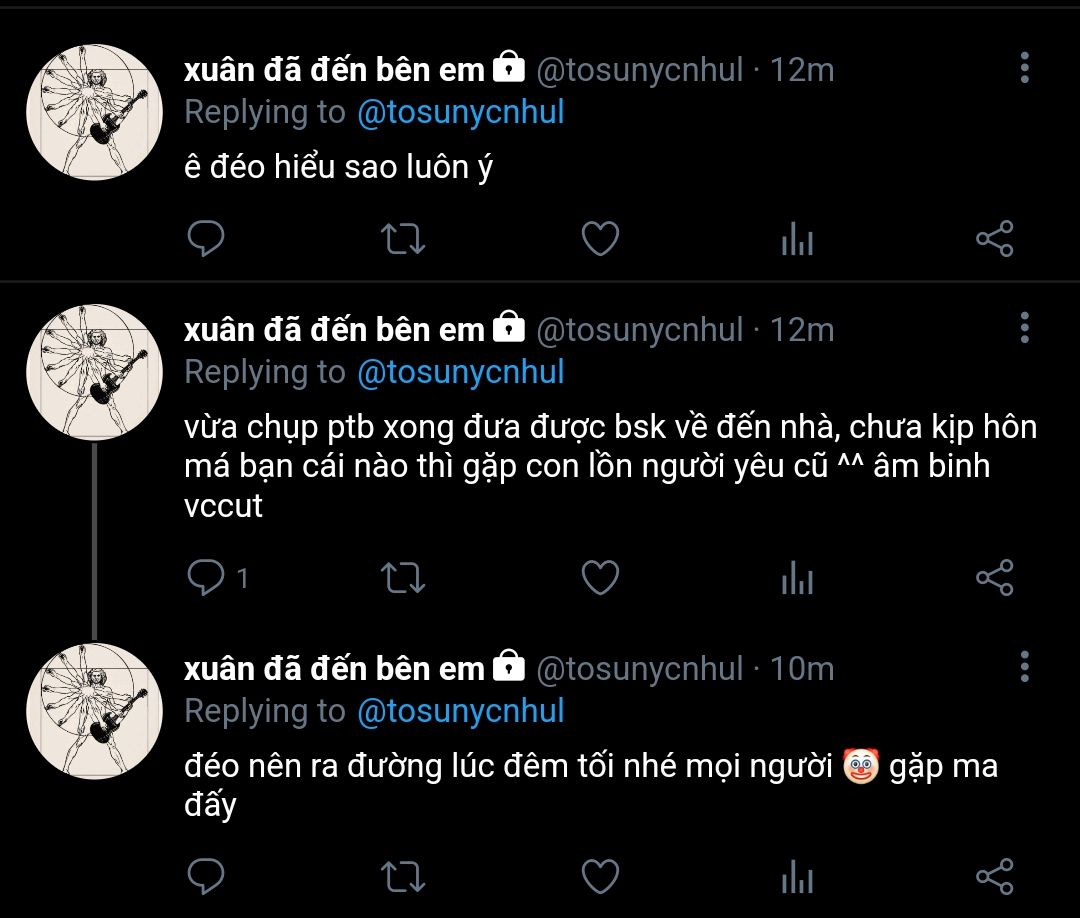The image size is (1080, 918).
Task: Open the three-dot menu on the 10m tweet
Action: 1024,666
